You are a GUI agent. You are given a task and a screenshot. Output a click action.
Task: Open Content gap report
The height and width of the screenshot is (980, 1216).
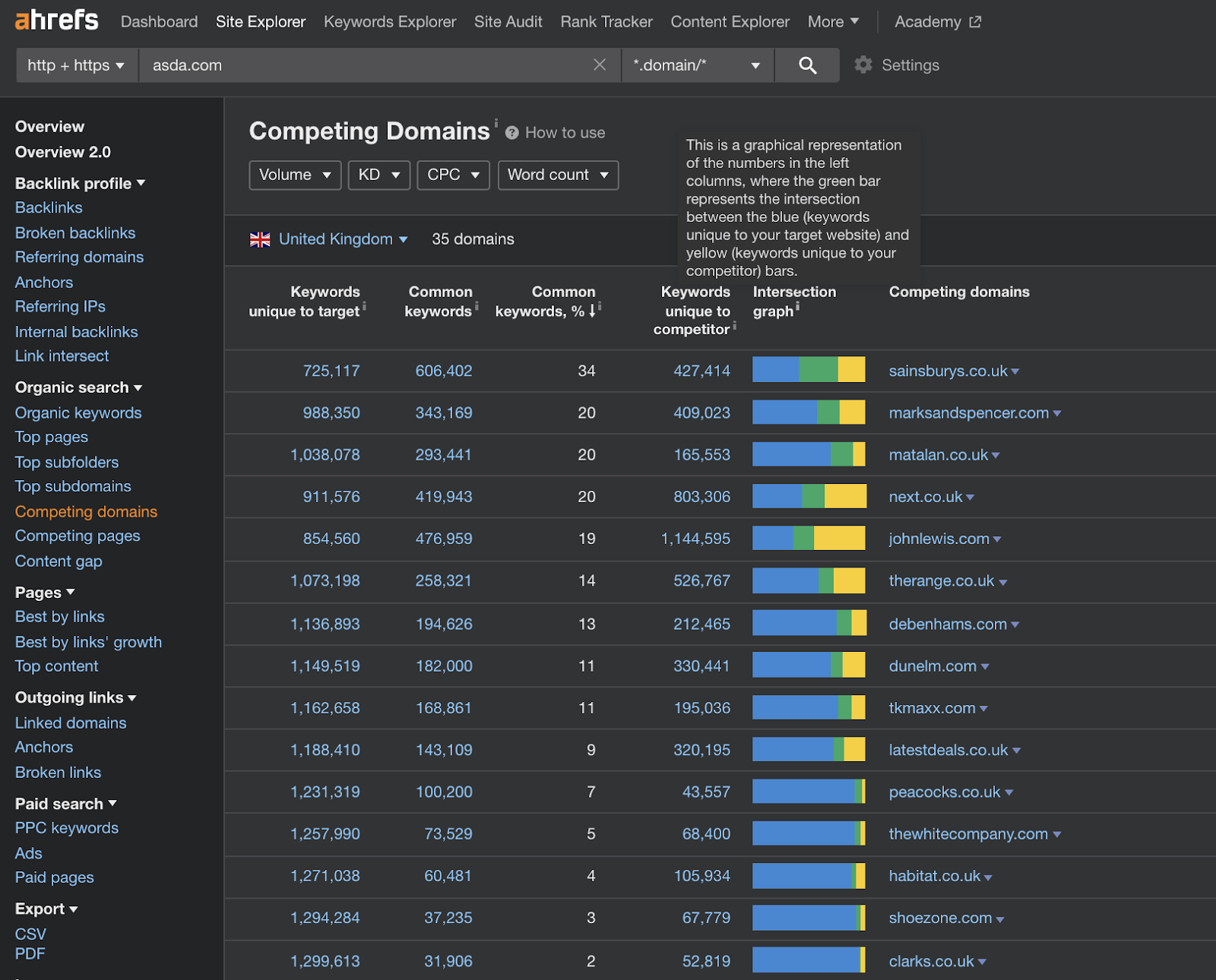pyautogui.click(x=59, y=561)
